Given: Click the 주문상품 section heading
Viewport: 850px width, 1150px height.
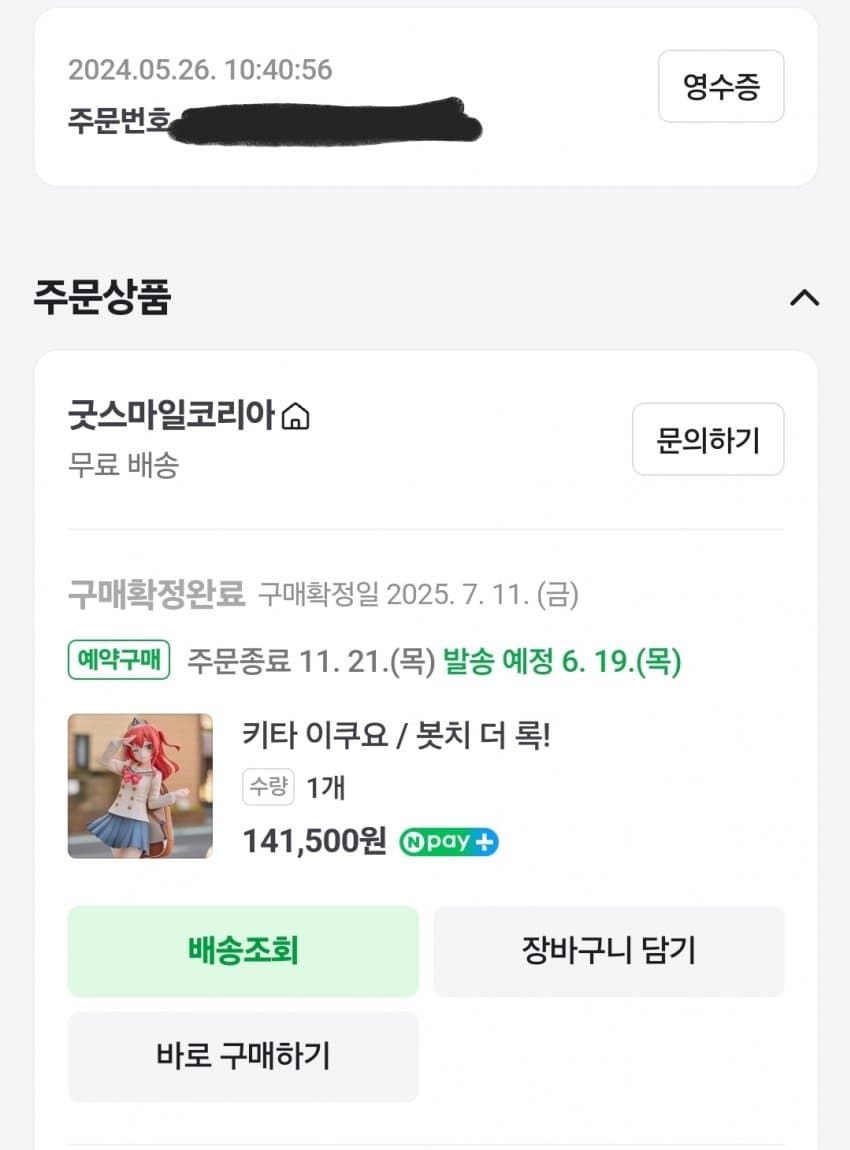Looking at the screenshot, I should click(102, 297).
